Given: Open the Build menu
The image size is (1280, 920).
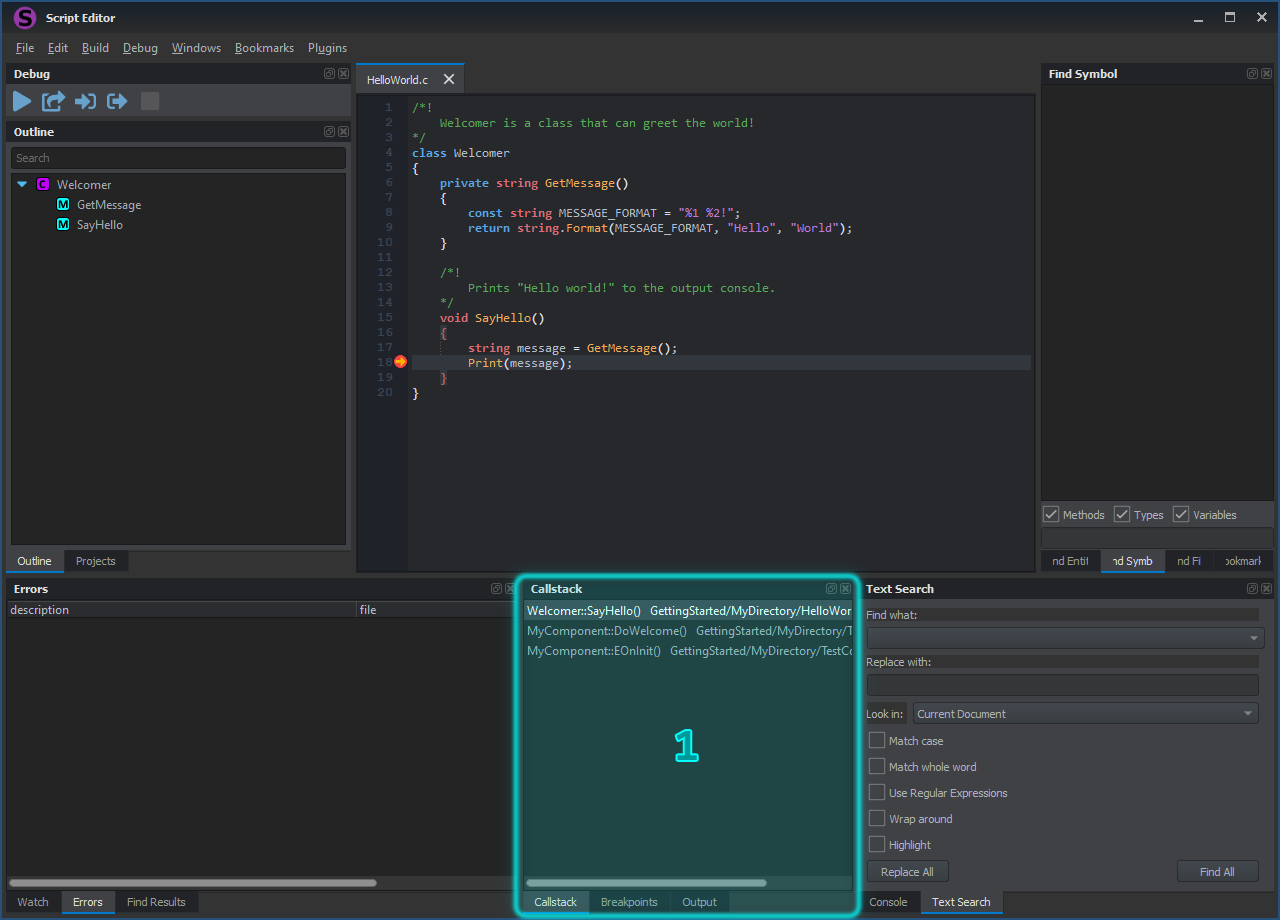Looking at the screenshot, I should click(x=95, y=48).
